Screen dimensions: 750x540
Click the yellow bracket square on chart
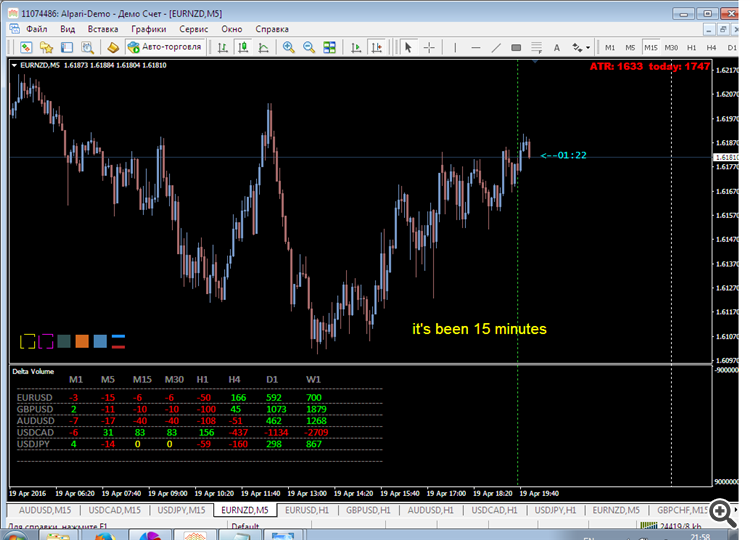(28, 341)
